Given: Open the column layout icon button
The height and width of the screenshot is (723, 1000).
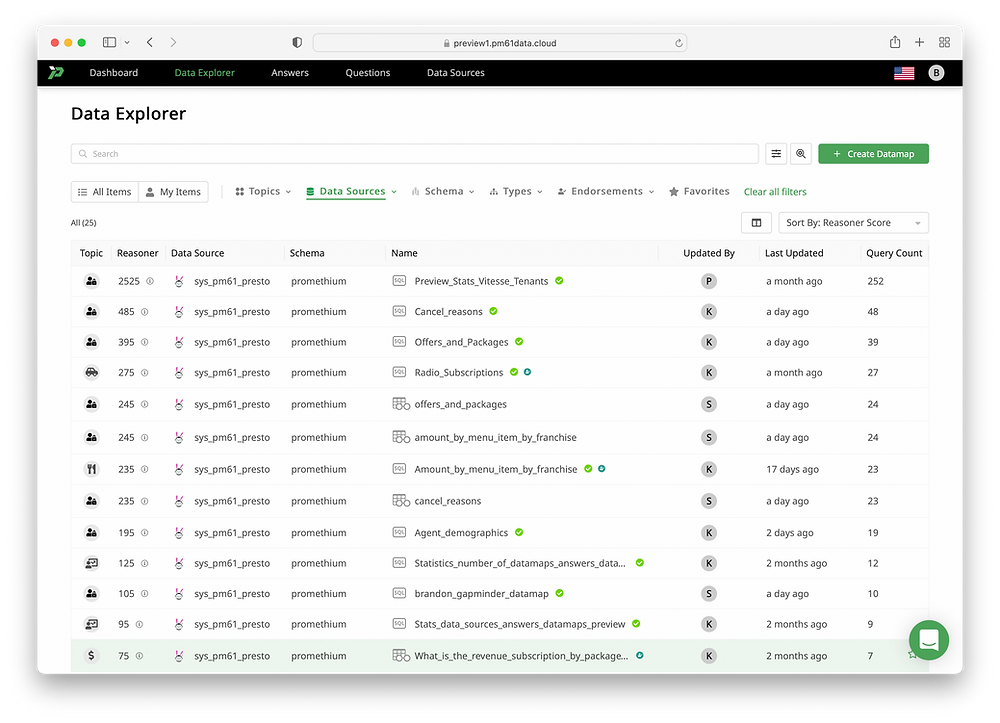Looking at the screenshot, I should click(x=756, y=223).
